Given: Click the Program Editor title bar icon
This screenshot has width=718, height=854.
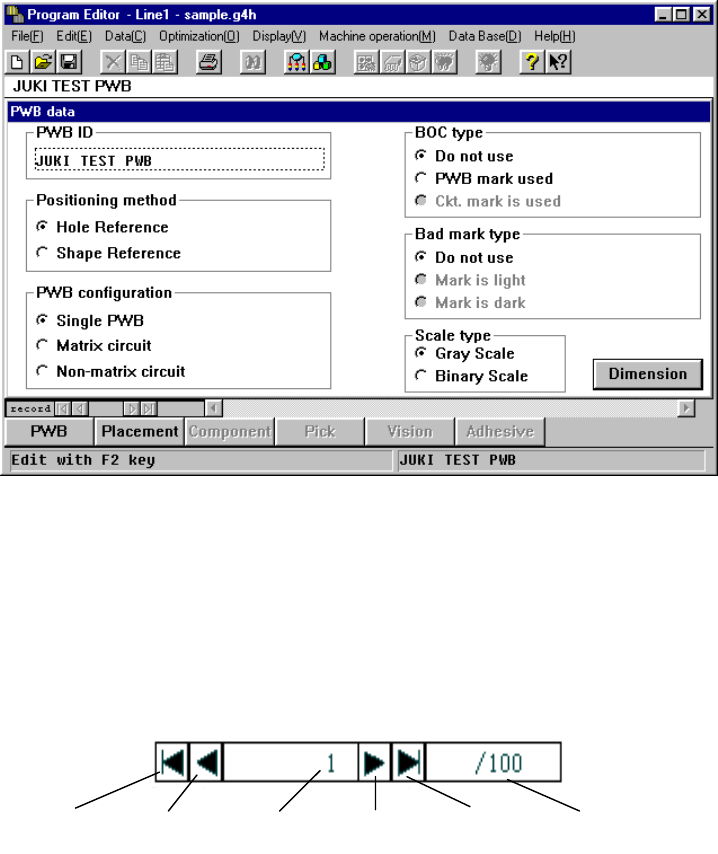Looking at the screenshot, I should (x=15, y=14).
